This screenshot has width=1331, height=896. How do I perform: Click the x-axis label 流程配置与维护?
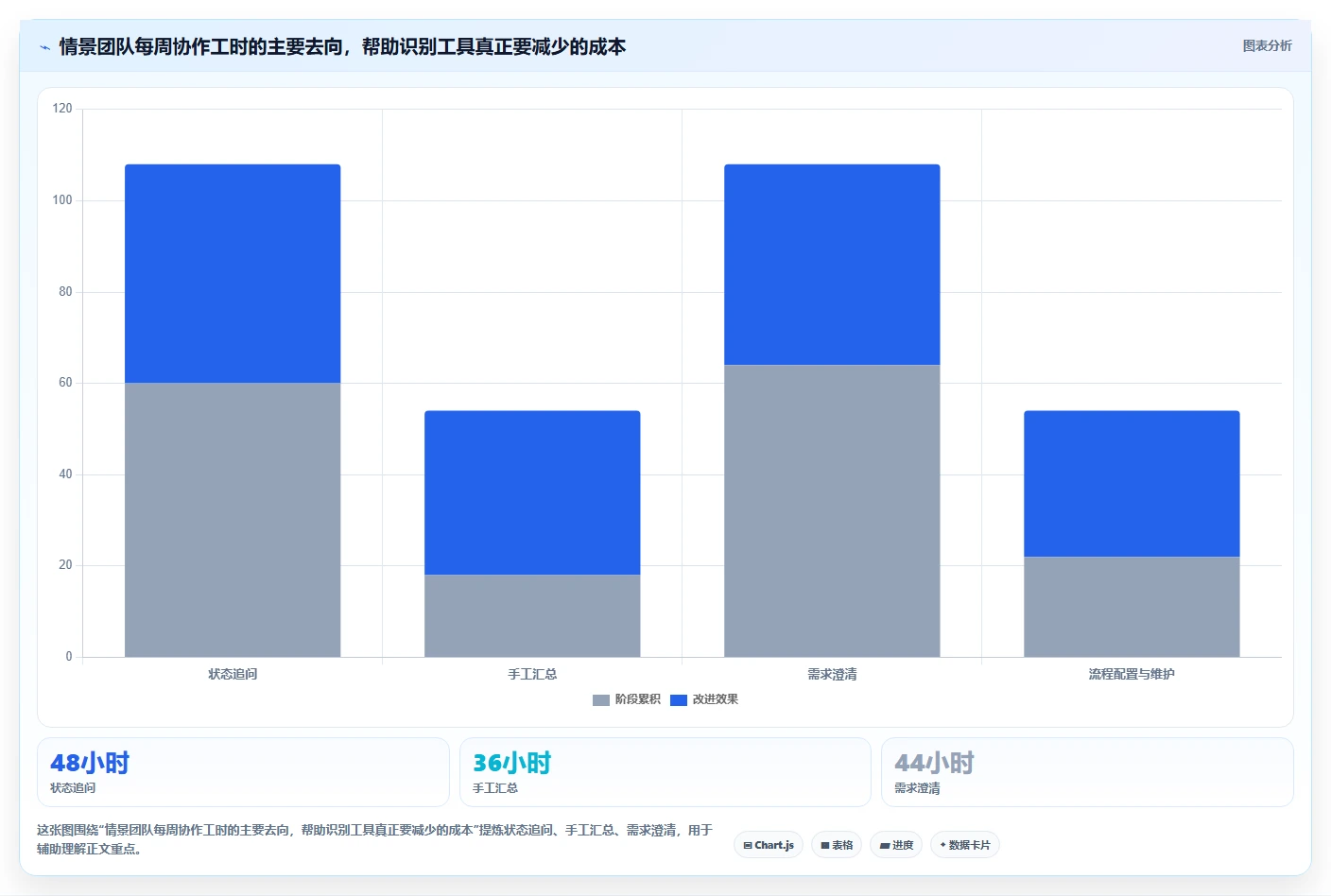1132,674
